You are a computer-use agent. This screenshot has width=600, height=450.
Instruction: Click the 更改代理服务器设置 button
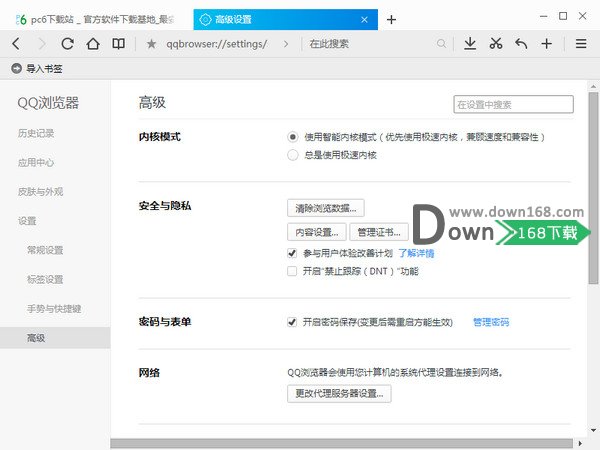339,393
